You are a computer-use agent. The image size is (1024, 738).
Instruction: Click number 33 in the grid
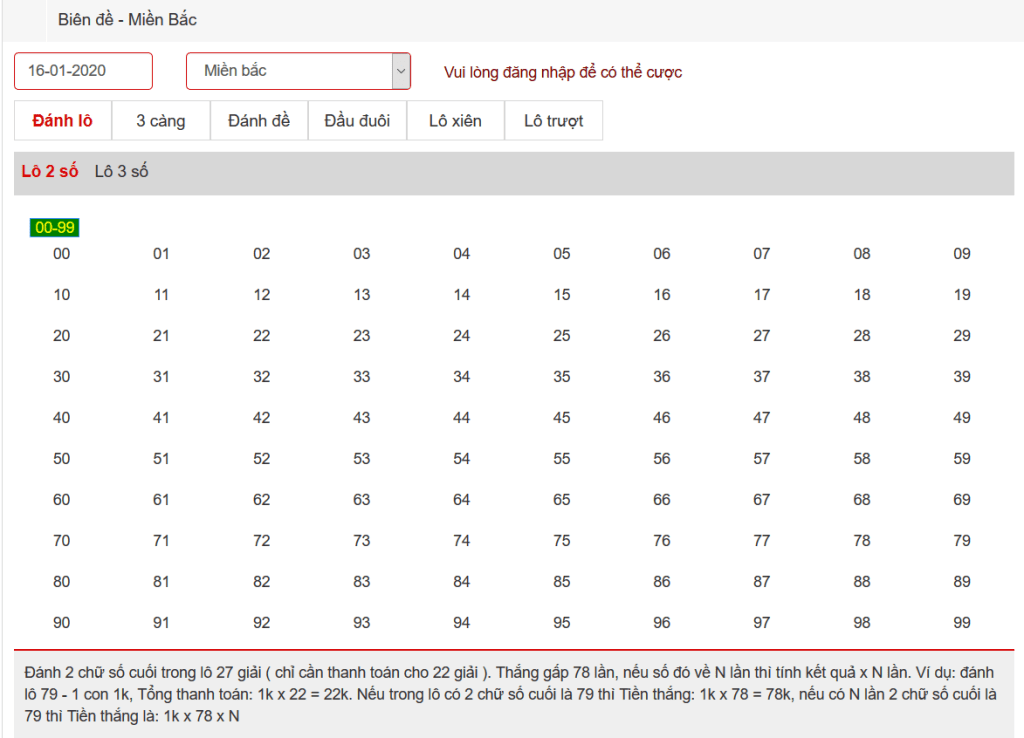pyautogui.click(x=362, y=377)
